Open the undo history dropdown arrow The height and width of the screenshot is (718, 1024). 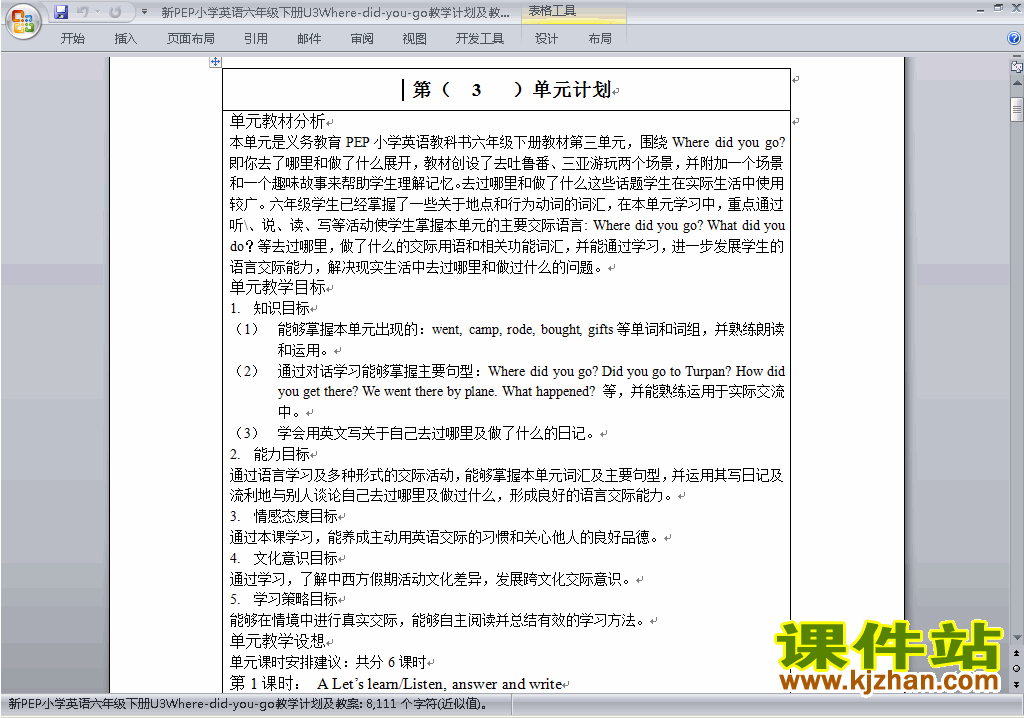pyautogui.click(x=97, y=12)
